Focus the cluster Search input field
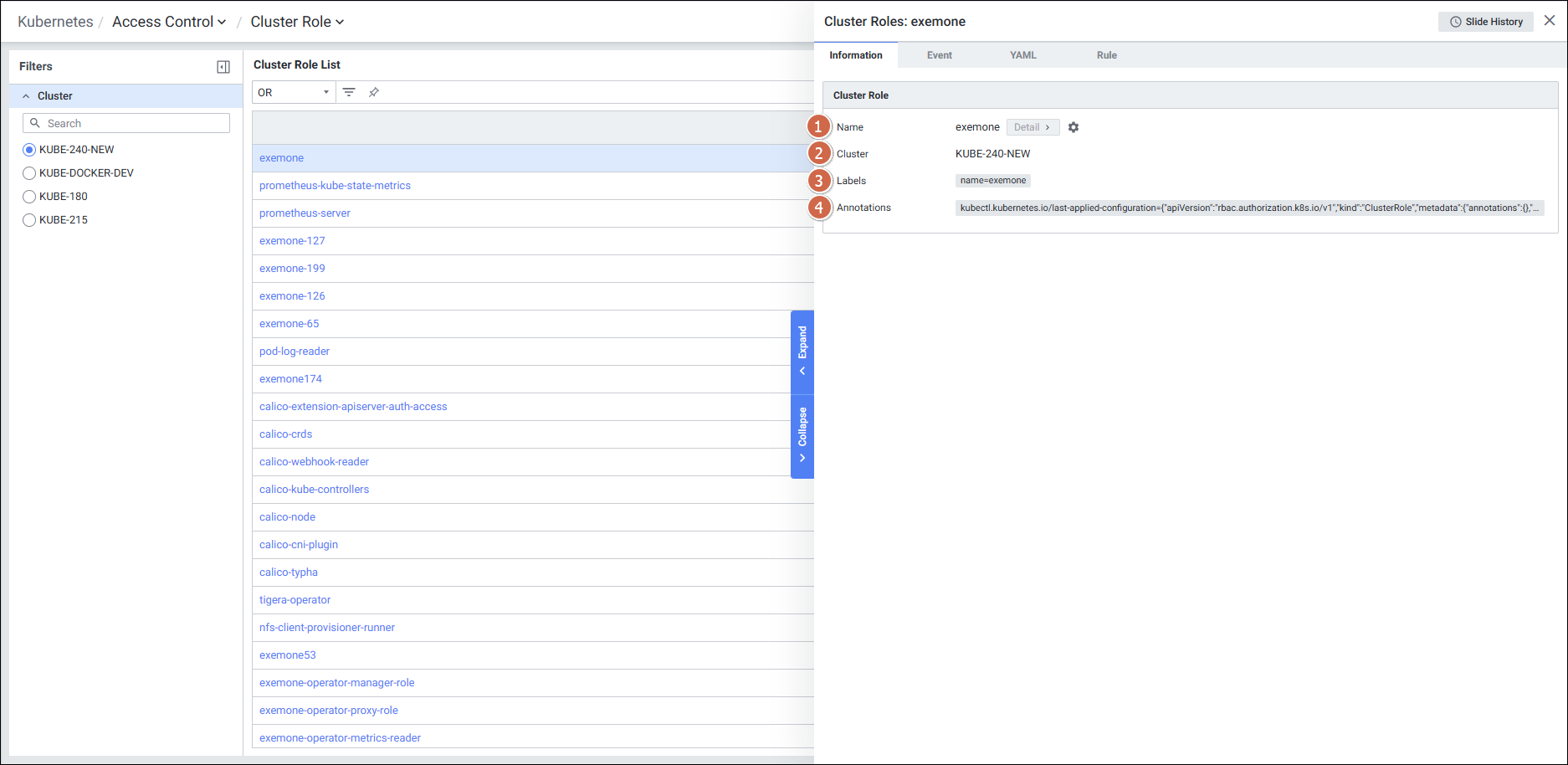This screenshot has height=765, width=1568. click(x=134, y=123)
